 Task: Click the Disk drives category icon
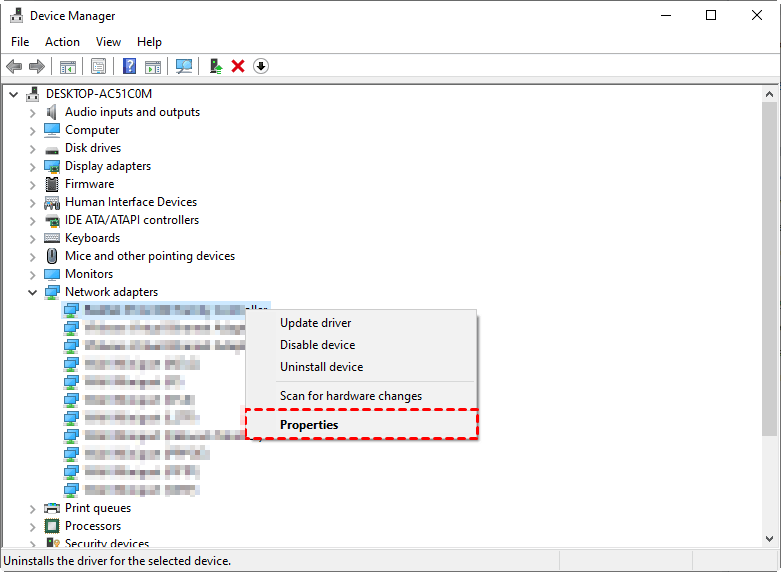point(52,149)
